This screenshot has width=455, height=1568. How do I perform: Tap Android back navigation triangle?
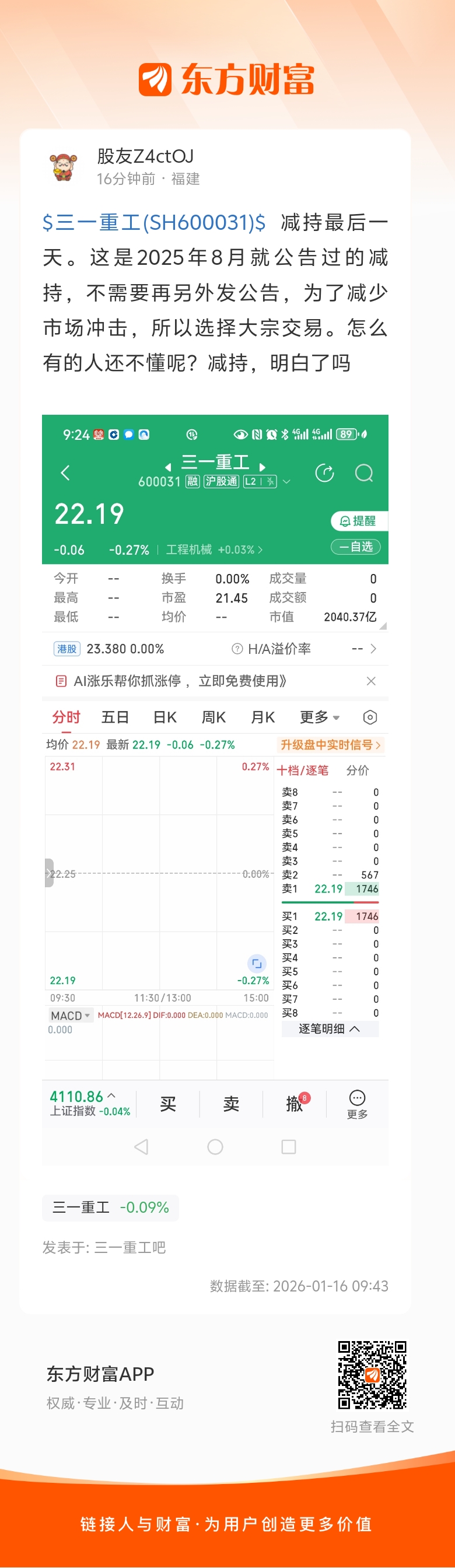[x=141, y=1147]
